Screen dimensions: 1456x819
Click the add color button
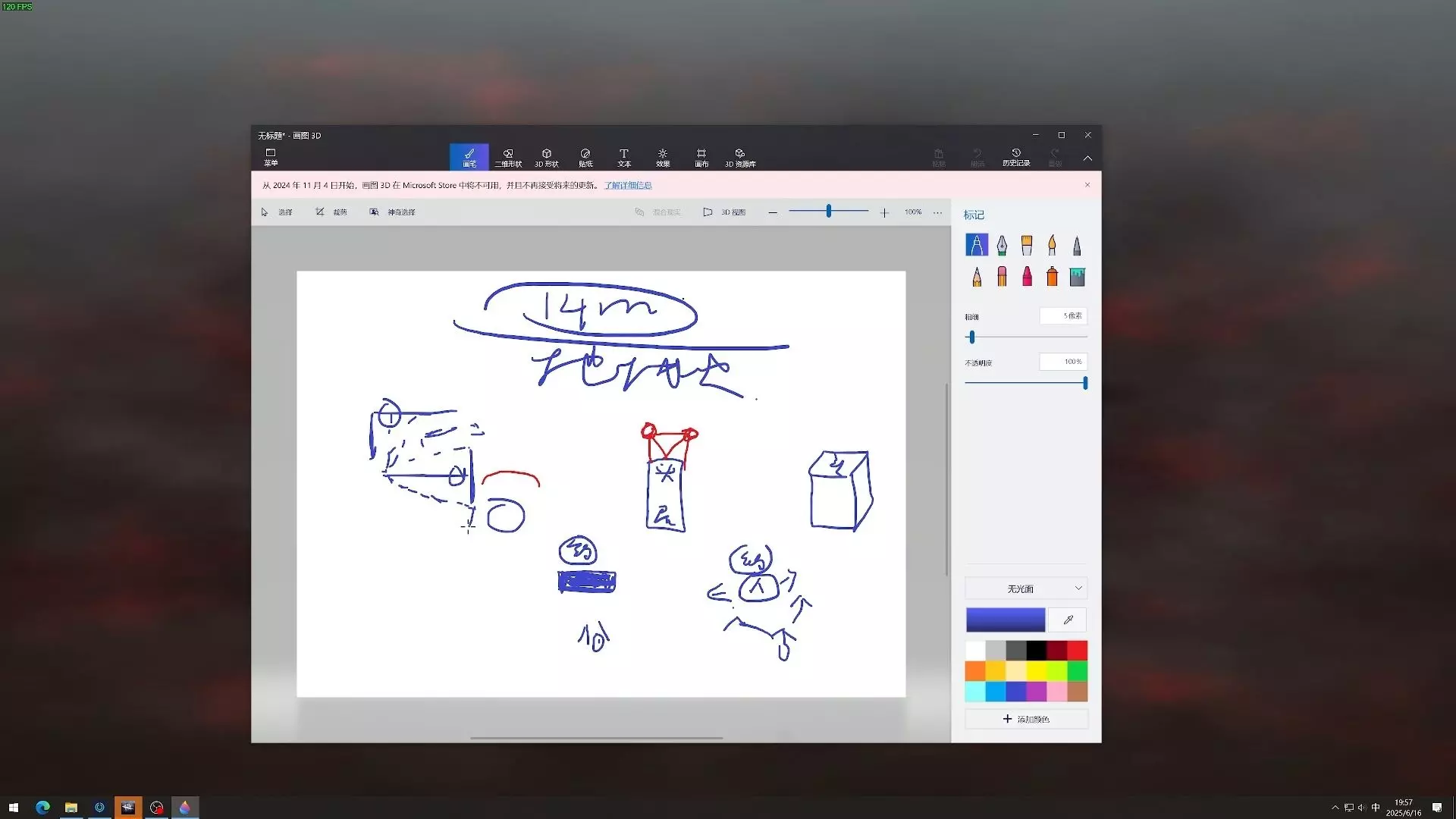pos(1025,719)
